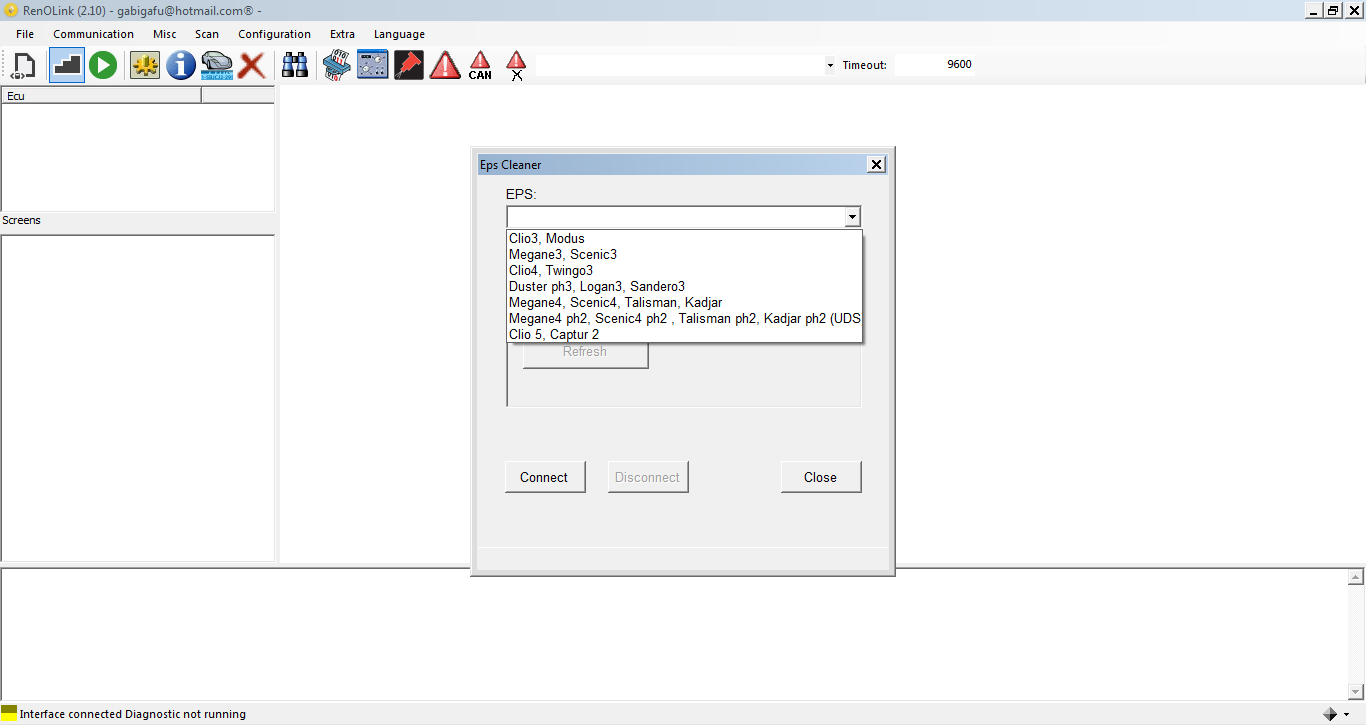Click the binary data chip icon
The height and width of the screenshot is (725, 1366).
click(337, 66)
